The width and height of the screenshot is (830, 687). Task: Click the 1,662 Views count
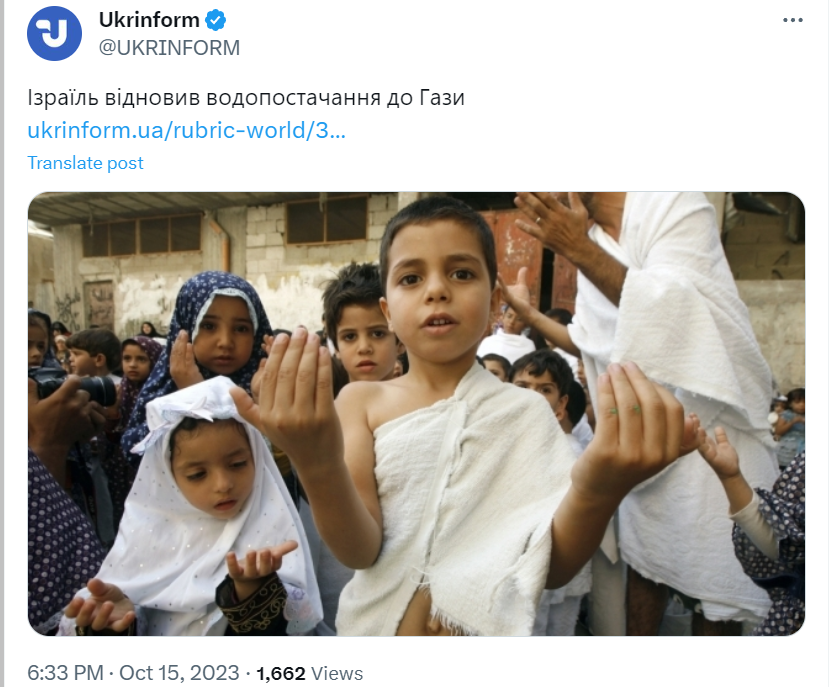click(x=310, y=673)
